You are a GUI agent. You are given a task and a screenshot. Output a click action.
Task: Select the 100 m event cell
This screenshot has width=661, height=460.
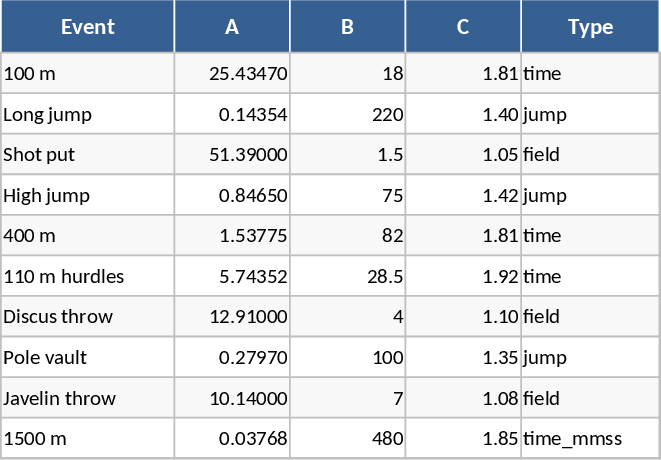coord(87,73)
